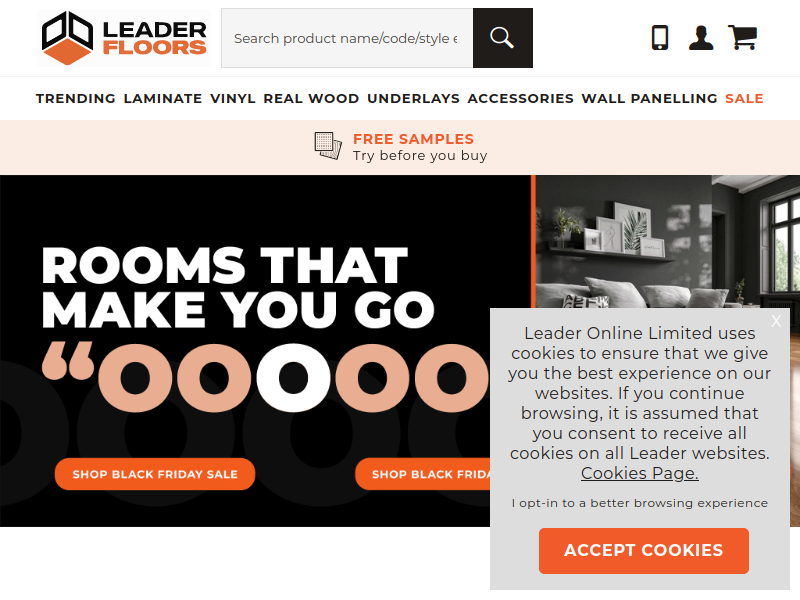Go to the Sale menu item

tap(744, 98)
